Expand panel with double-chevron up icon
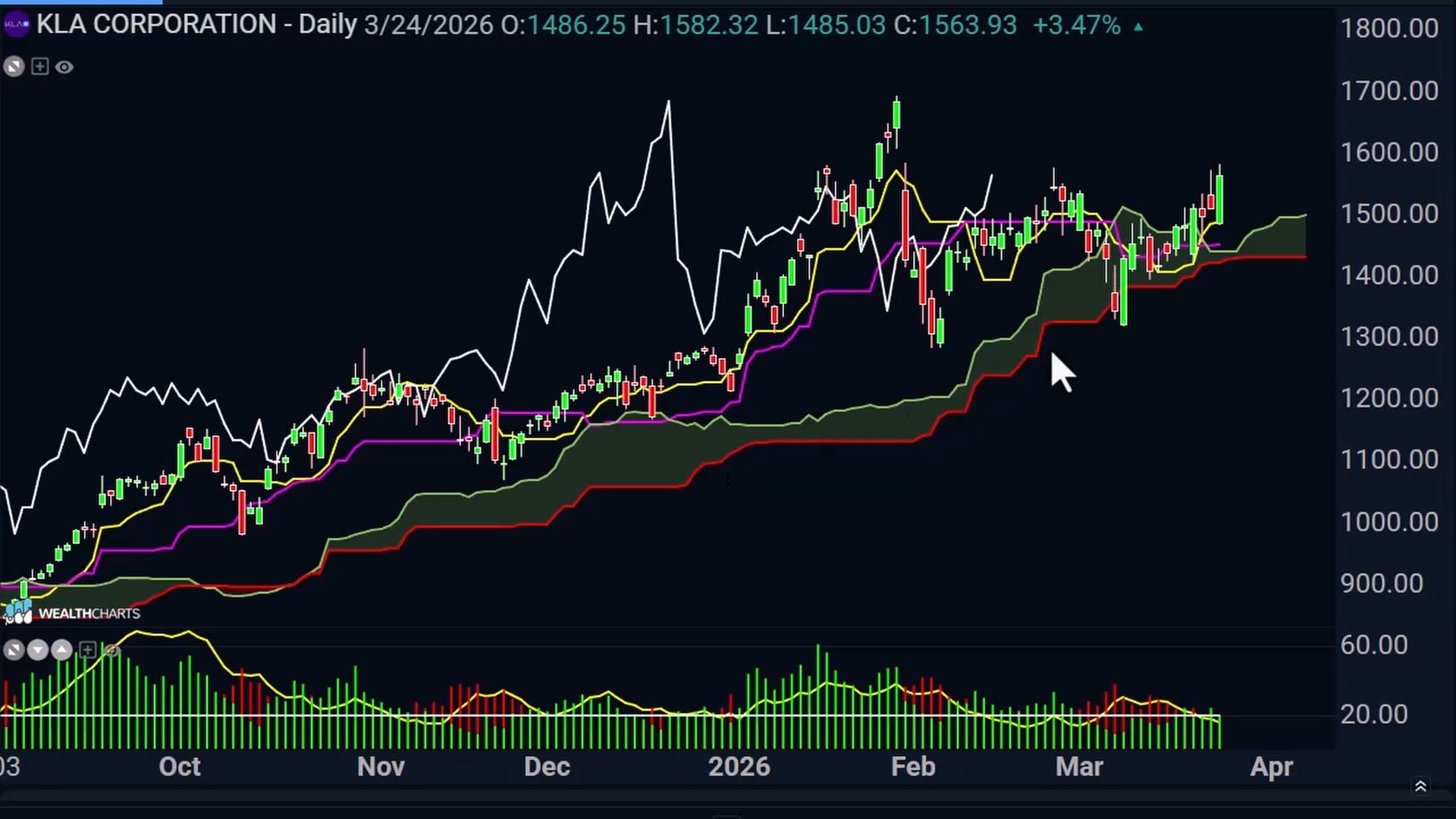 click(1420, 786)
